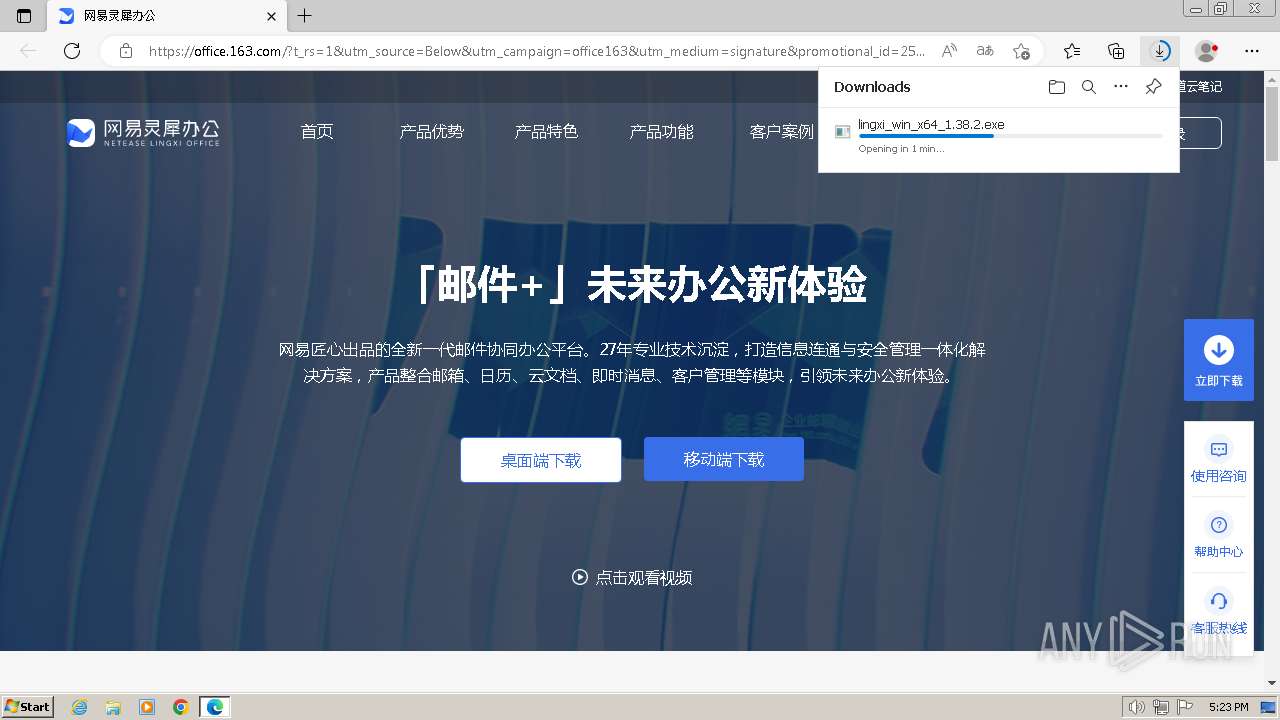1280x720 pixels.
Task: Click the translate page icon
Action: 985,51
